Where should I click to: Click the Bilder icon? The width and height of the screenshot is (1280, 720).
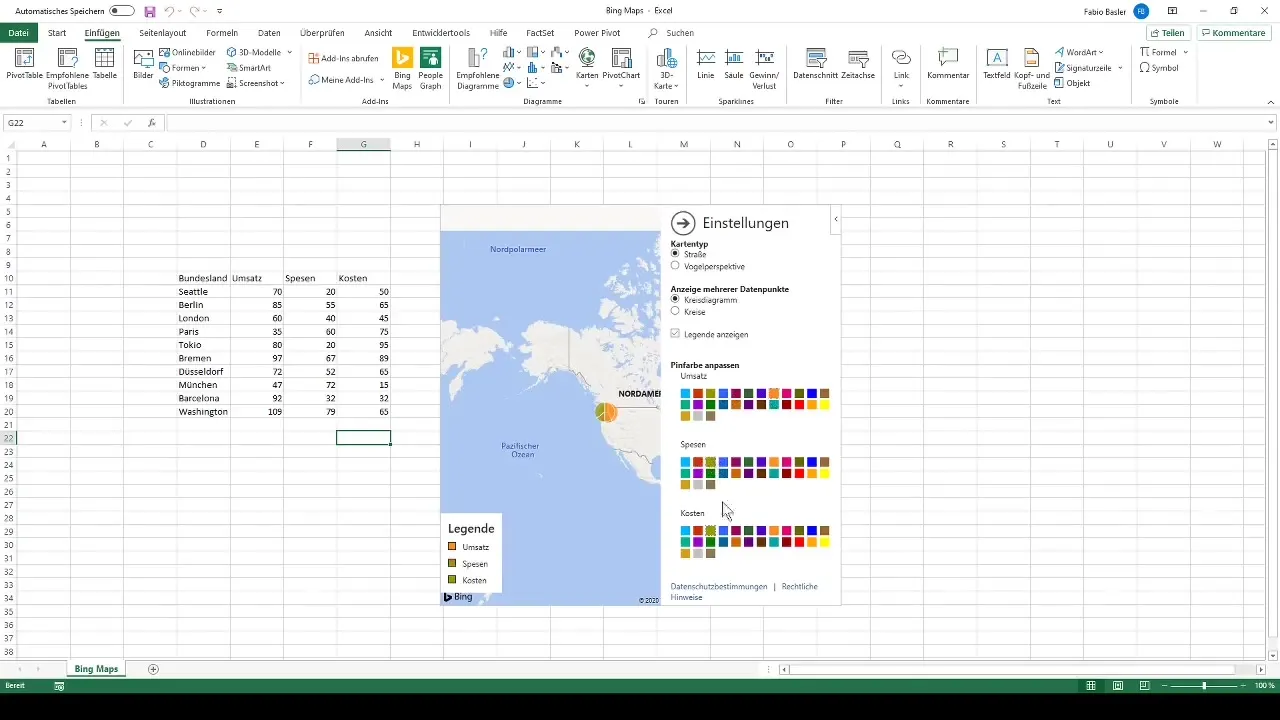143,66
